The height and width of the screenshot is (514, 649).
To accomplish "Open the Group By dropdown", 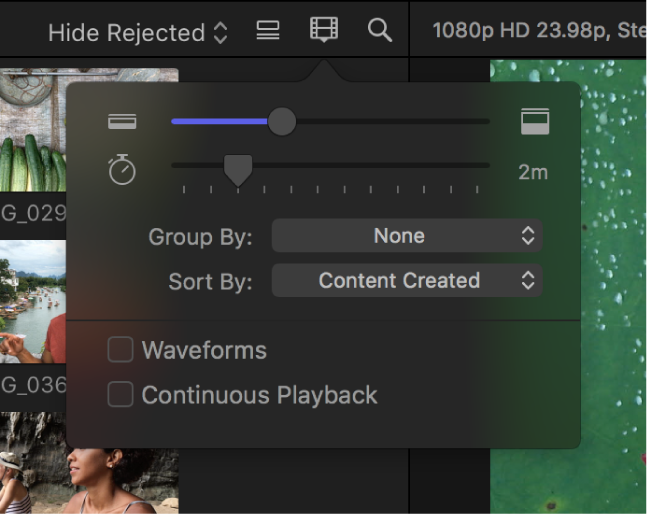I will [x=407, y=236].
